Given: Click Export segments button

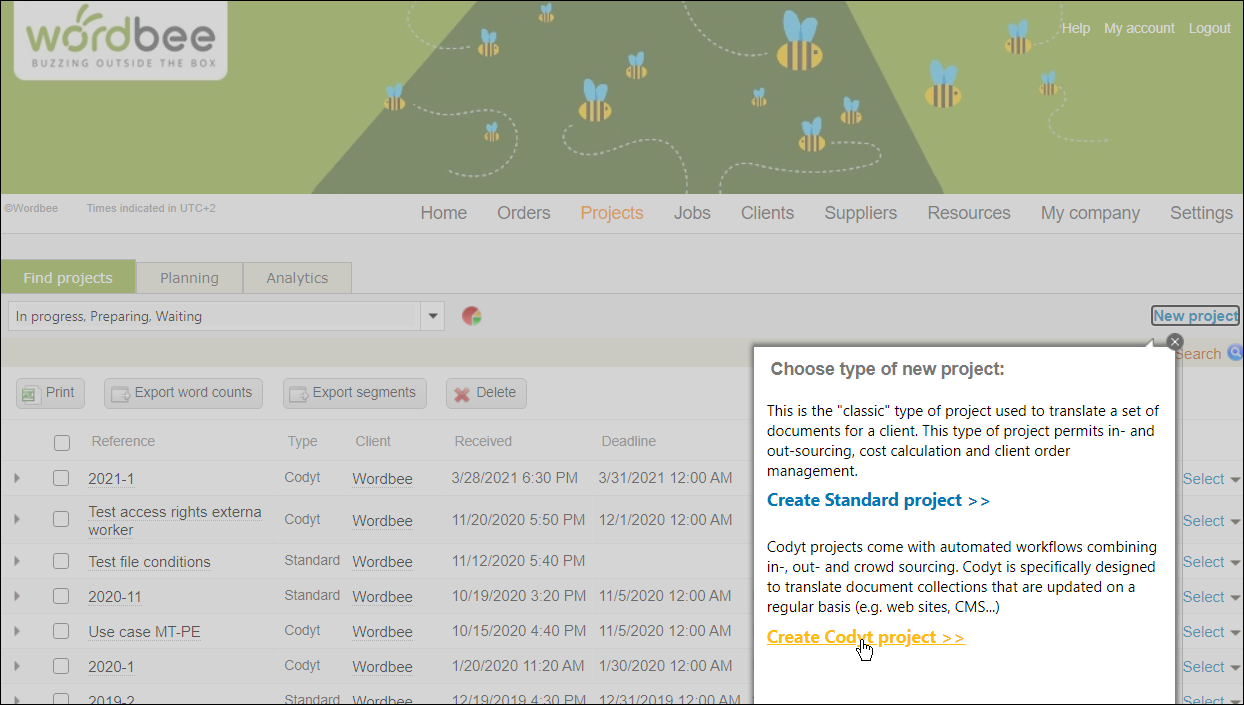Looking at the screenshot, I should (x=354, y=393).
